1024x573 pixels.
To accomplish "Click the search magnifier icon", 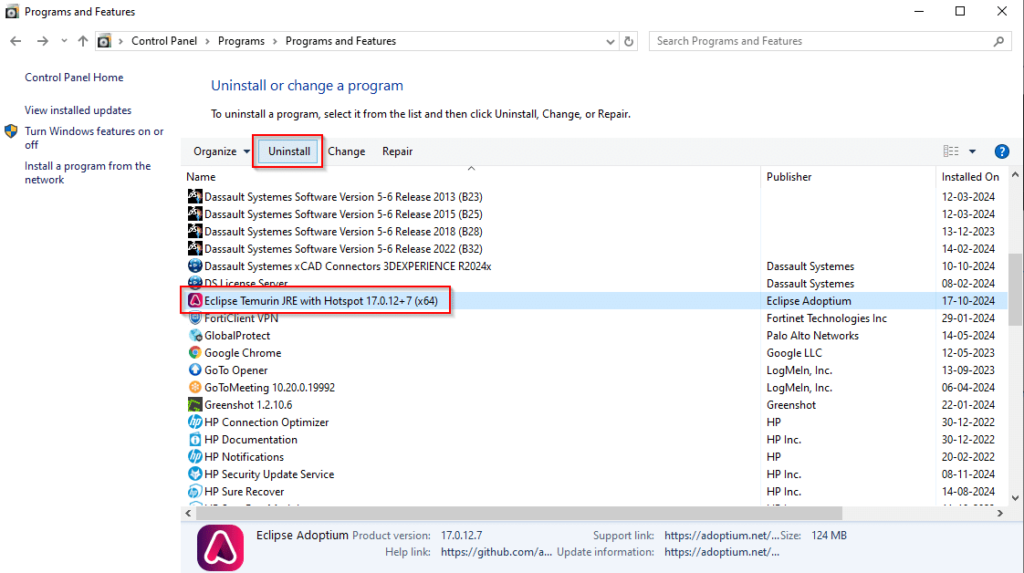I will click(x=999, y=41).
